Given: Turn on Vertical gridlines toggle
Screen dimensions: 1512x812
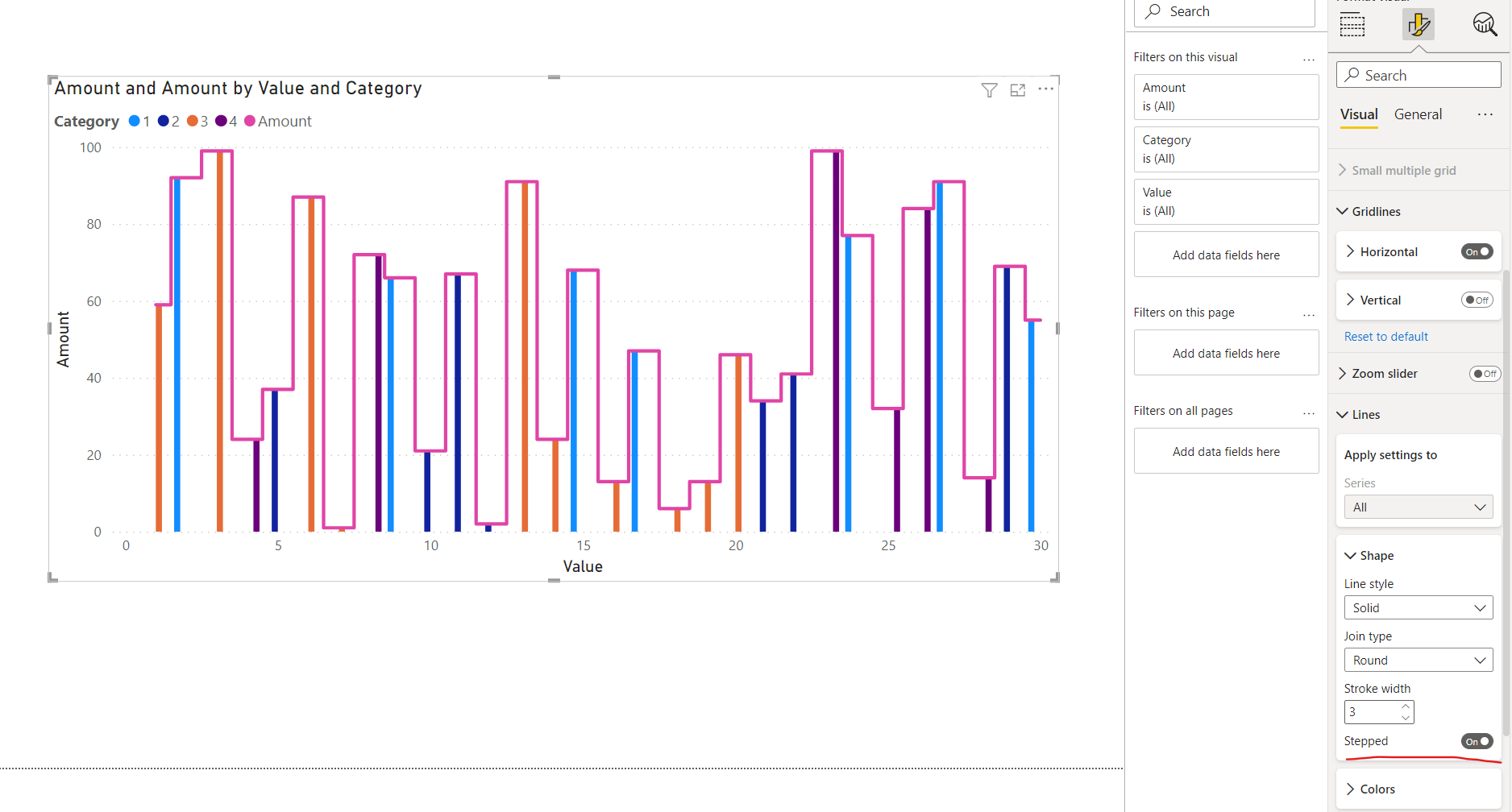Looking at the screenshot, I should click(1477, 300).
